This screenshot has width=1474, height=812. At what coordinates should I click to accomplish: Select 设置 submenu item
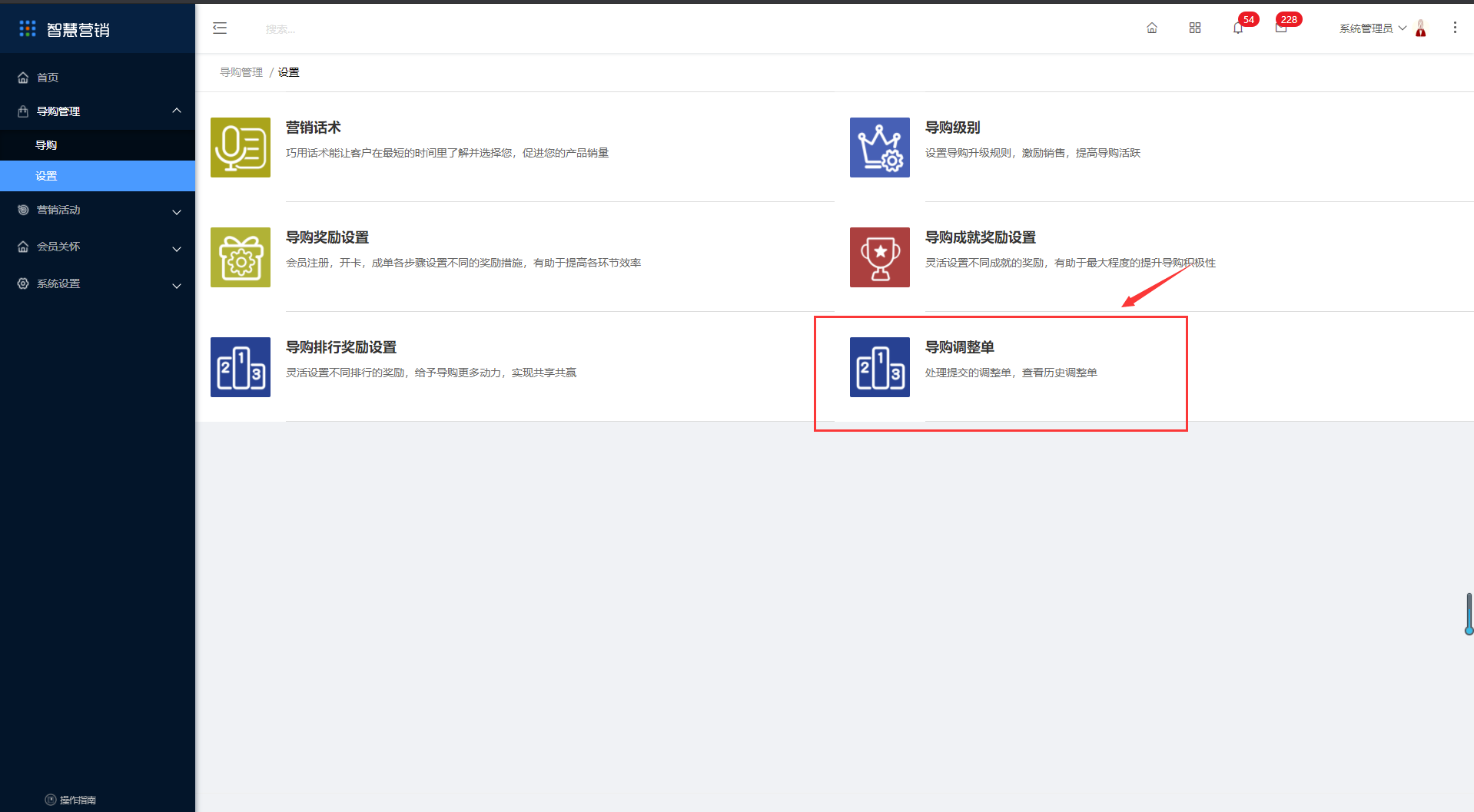pyautogui.click(x=98, y=176)
